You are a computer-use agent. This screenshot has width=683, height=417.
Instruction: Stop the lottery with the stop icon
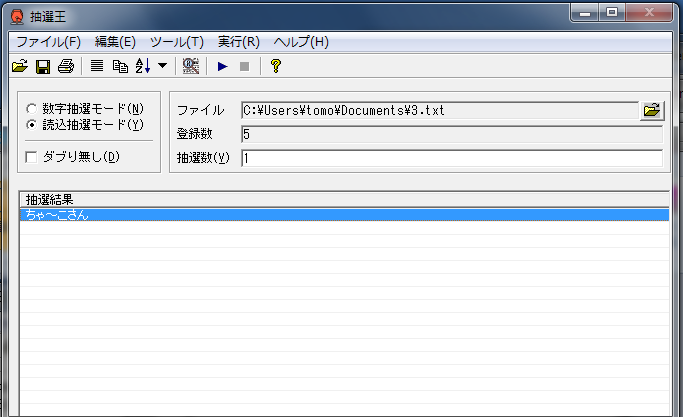pyautogui.click(x=244, y=66)
